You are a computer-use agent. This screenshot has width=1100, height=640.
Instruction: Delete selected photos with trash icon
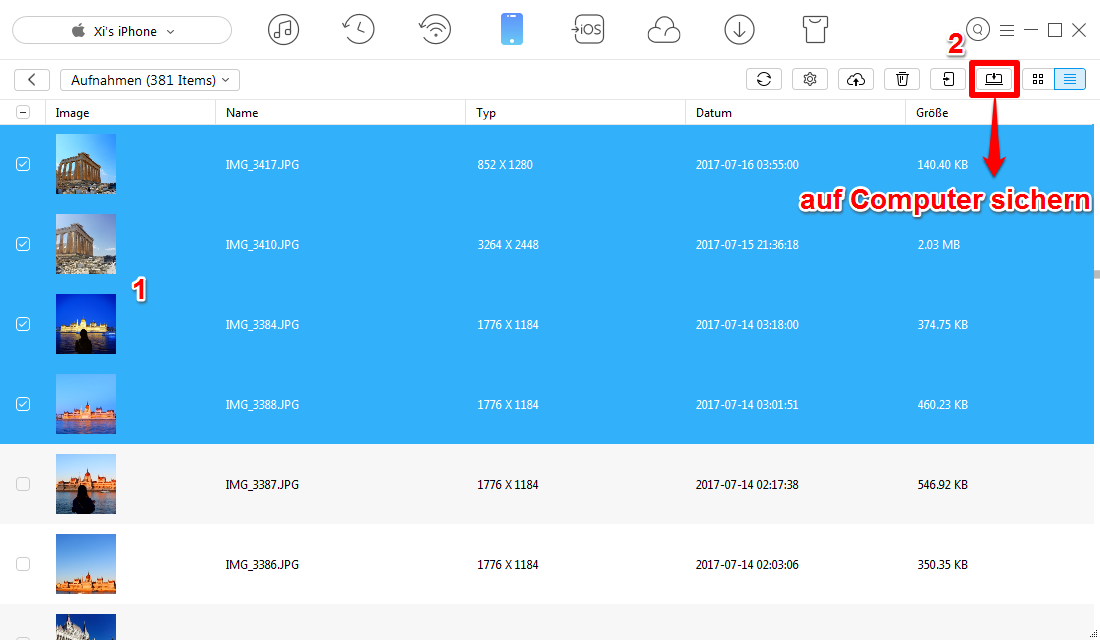click(x=902, y=79)
